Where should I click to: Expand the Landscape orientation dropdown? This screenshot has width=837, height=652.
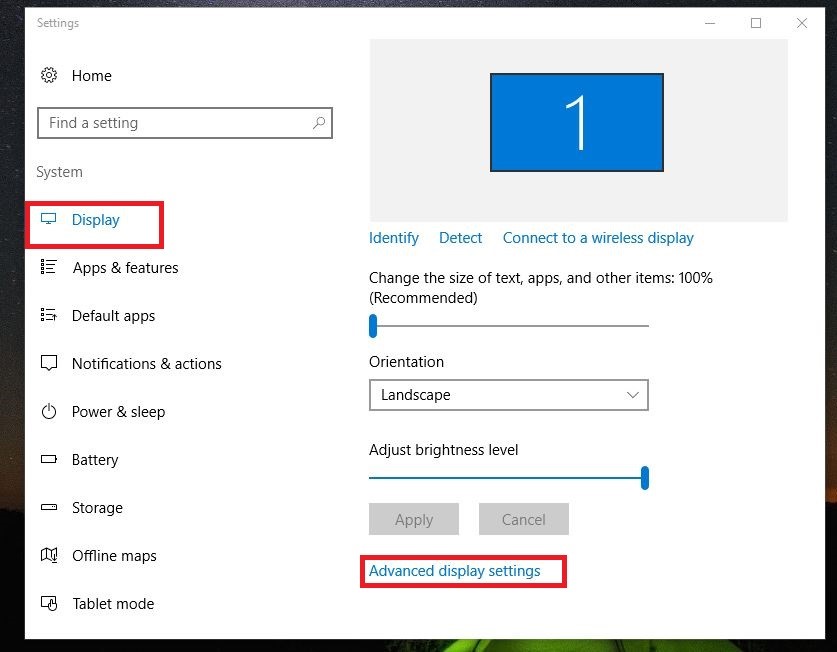(x=509, y=395)
